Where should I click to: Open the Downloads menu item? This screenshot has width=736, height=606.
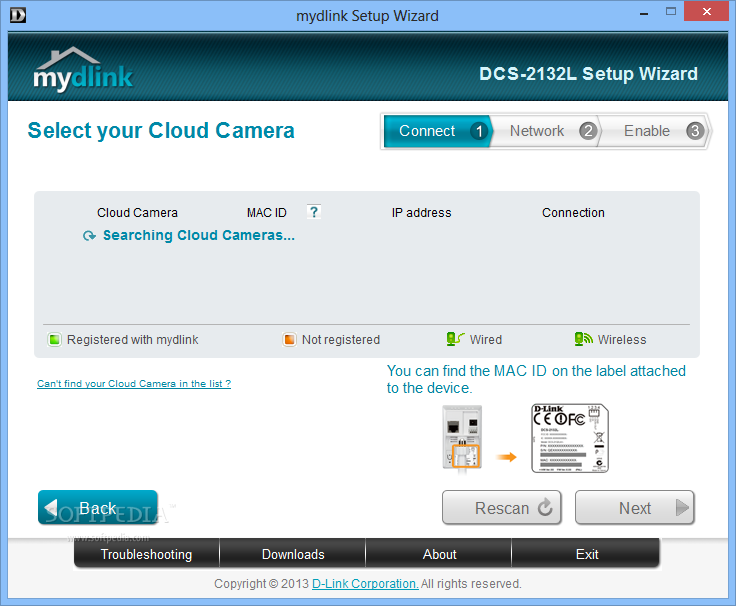293,554
